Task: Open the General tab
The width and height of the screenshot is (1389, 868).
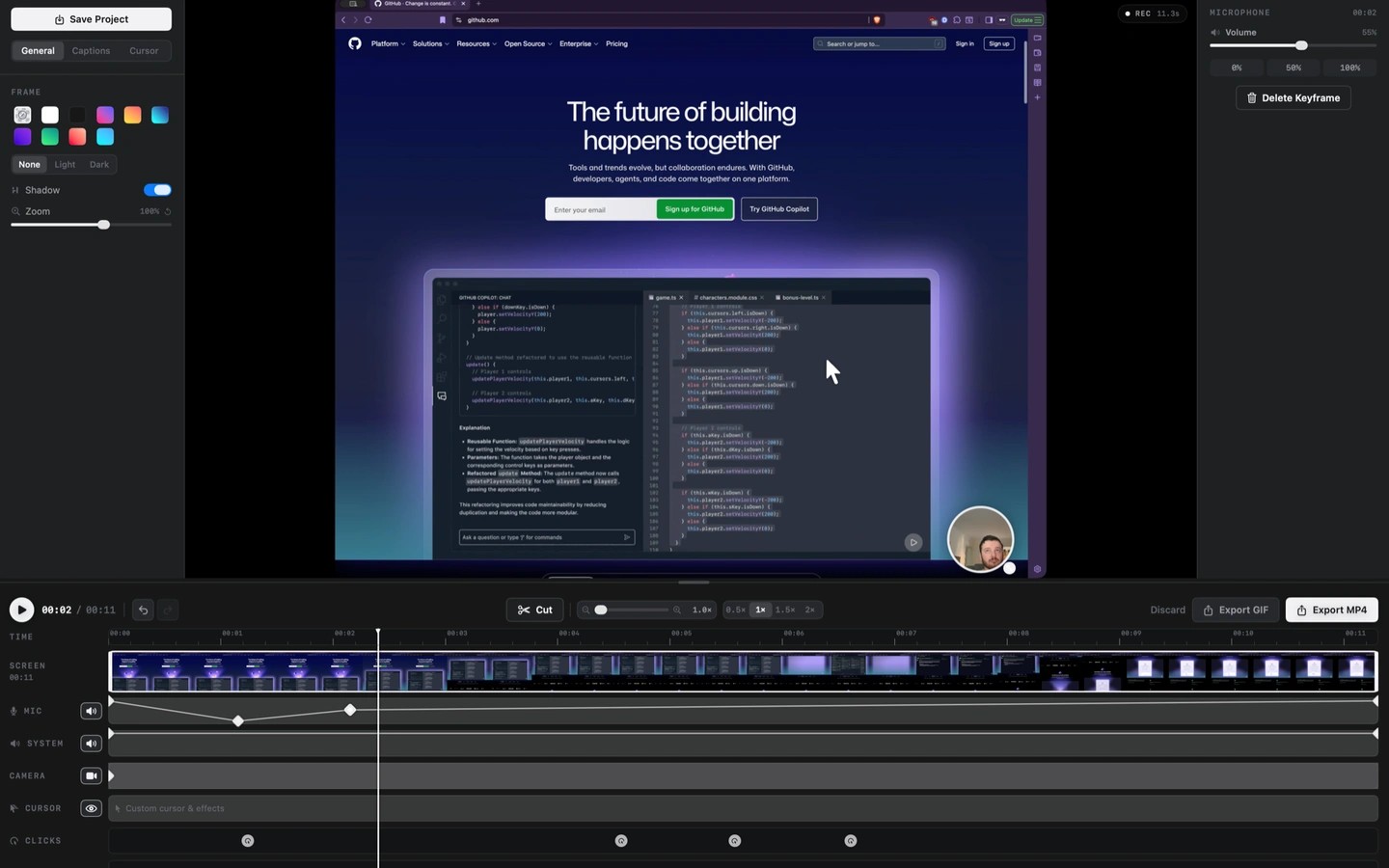Action: (x=38, y=50)
